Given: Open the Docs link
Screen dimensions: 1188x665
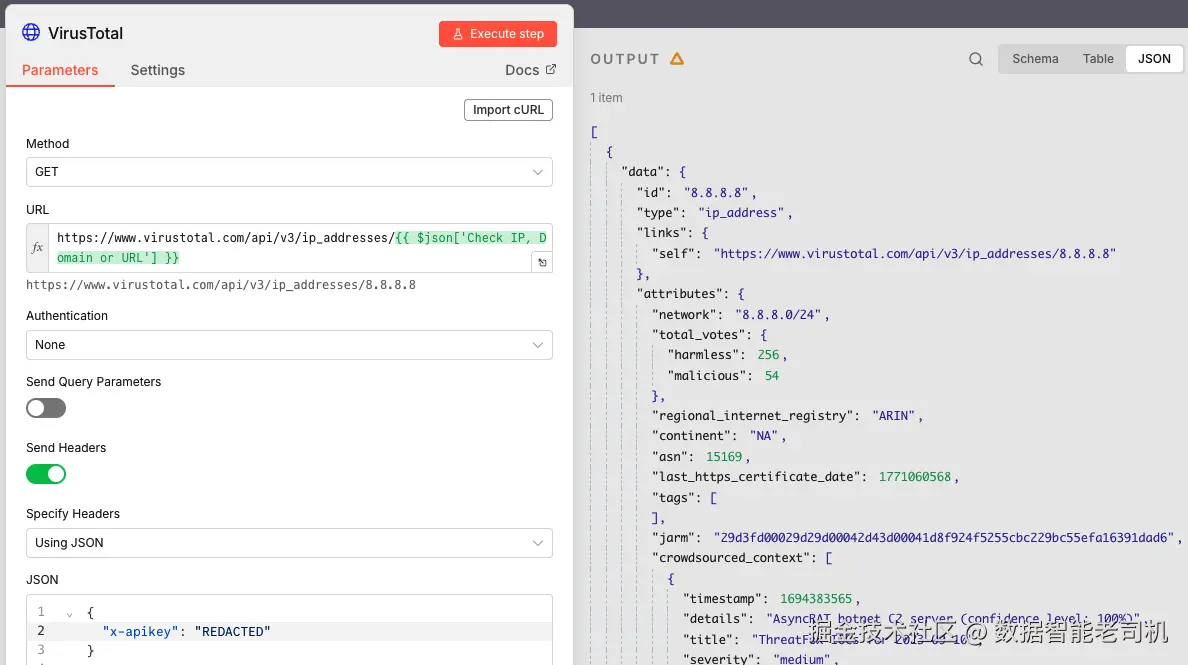Looking at the screenshot, I should (522, 70).
